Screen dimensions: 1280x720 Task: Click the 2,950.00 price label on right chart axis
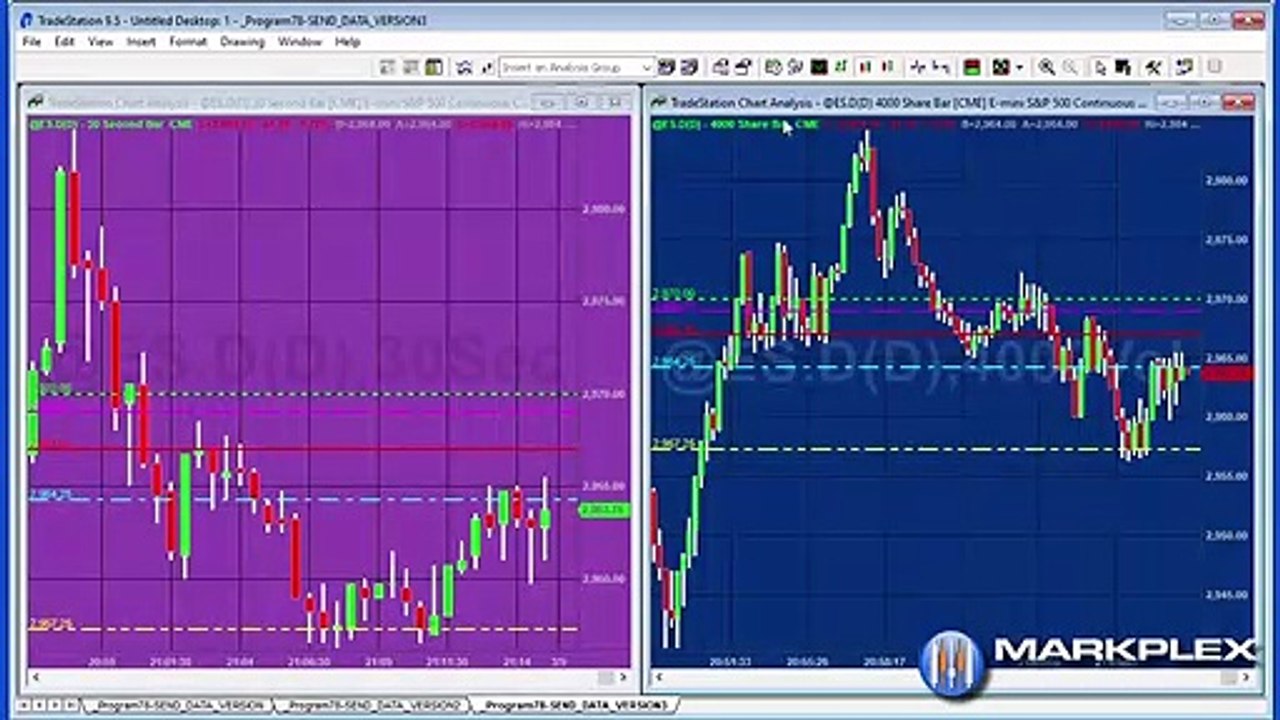click(x=1226, y=535)
